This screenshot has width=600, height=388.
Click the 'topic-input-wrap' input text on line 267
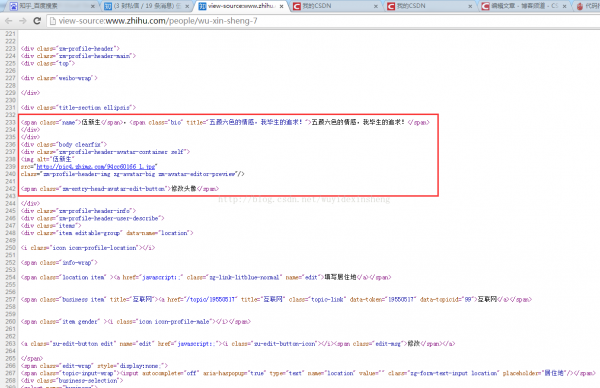[308, 373]
